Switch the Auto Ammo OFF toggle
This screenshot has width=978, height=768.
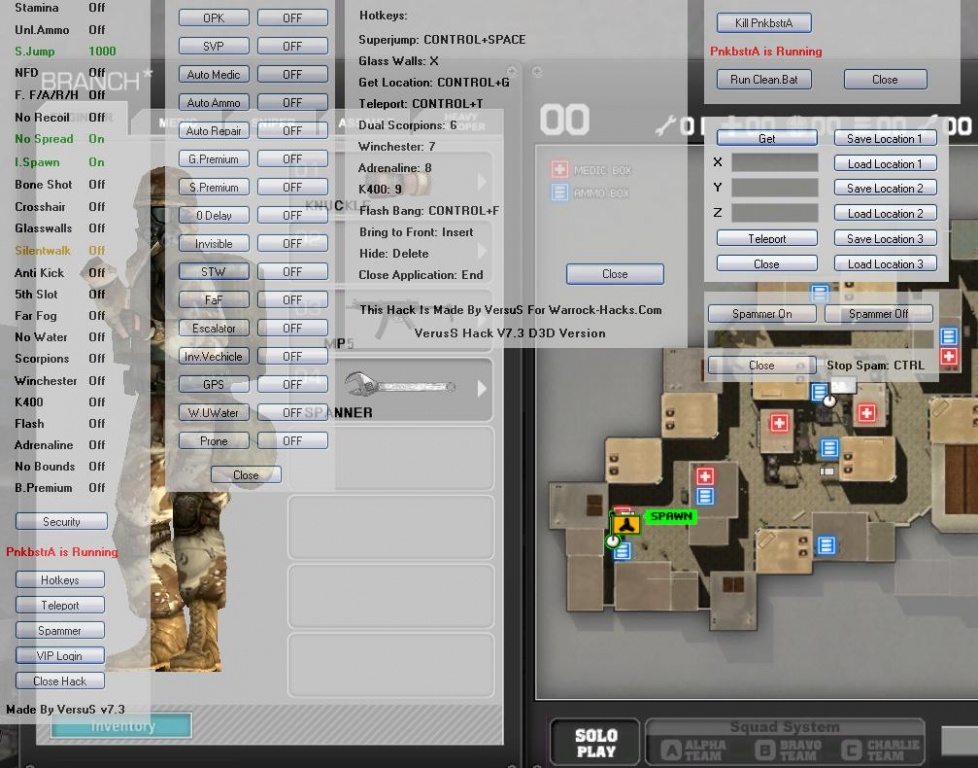tap(293, 102)
